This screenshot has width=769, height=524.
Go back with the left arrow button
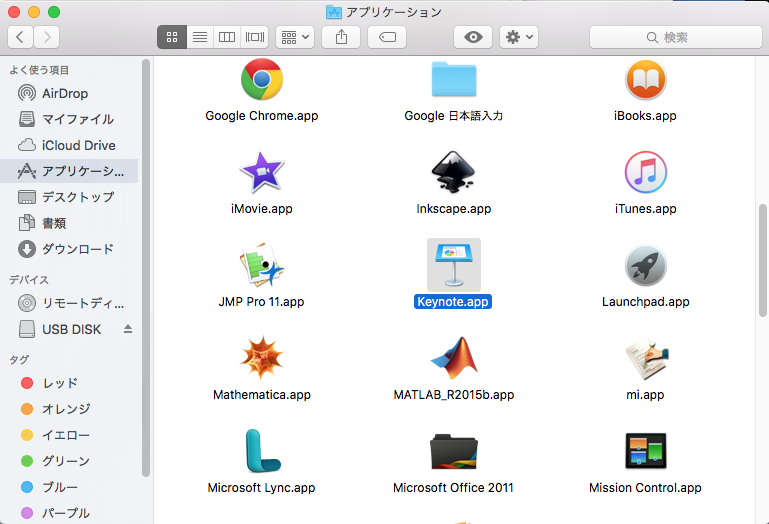point(20,37)
